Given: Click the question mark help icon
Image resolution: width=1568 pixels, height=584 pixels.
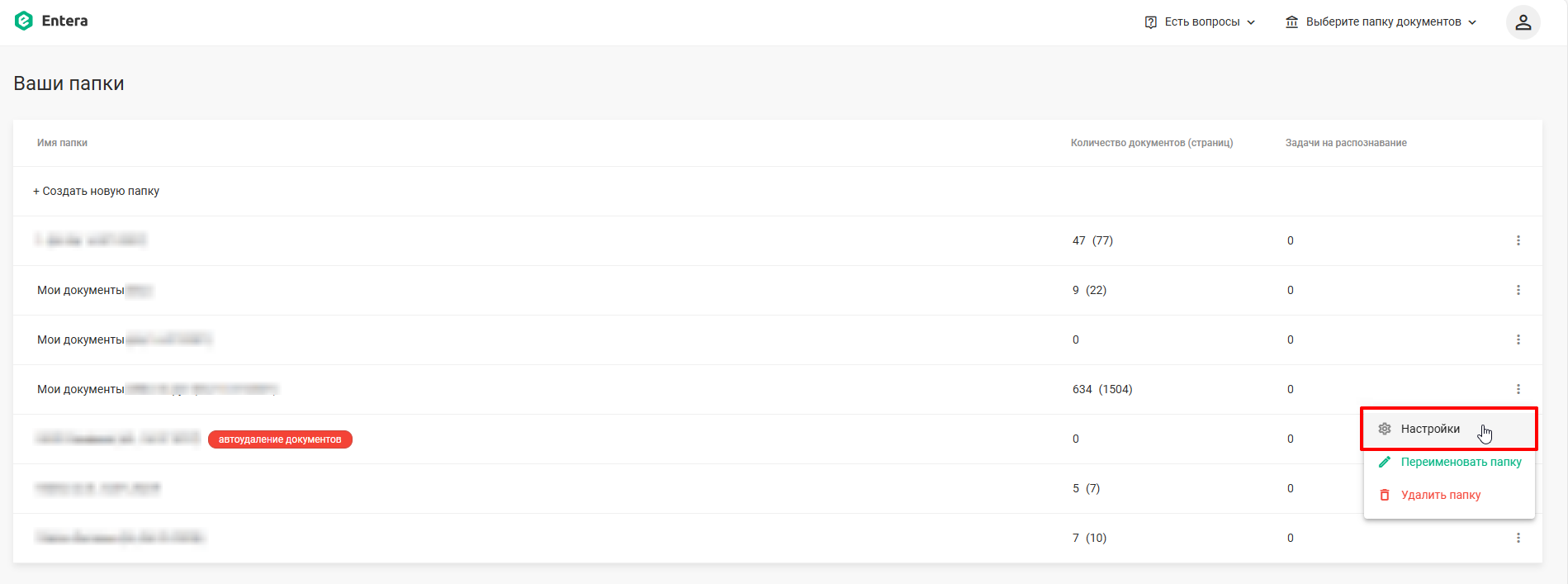Looking at the screenshot, I should pos(1151,22).
